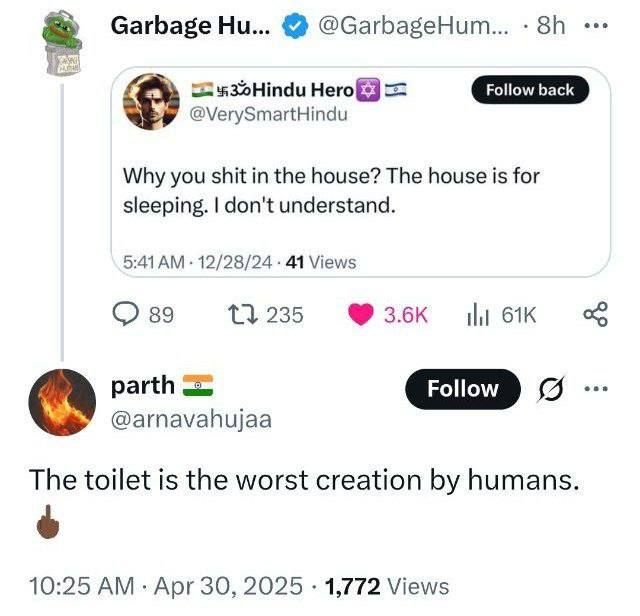Open the quoted tweet text about the house
This screenshot has height=616, width=640.
[331, 191]
